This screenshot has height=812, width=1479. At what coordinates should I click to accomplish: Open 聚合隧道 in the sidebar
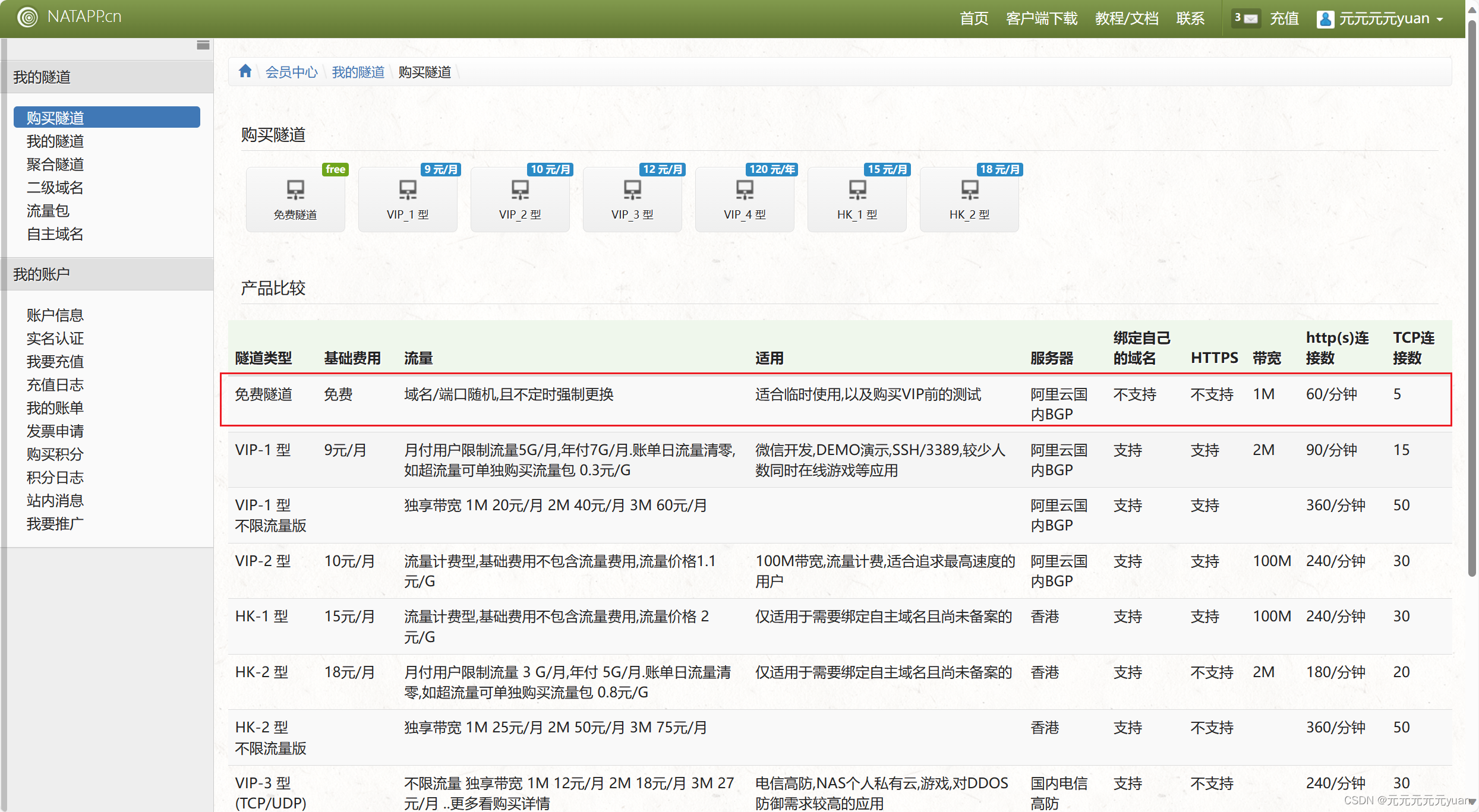pos(55,165)
